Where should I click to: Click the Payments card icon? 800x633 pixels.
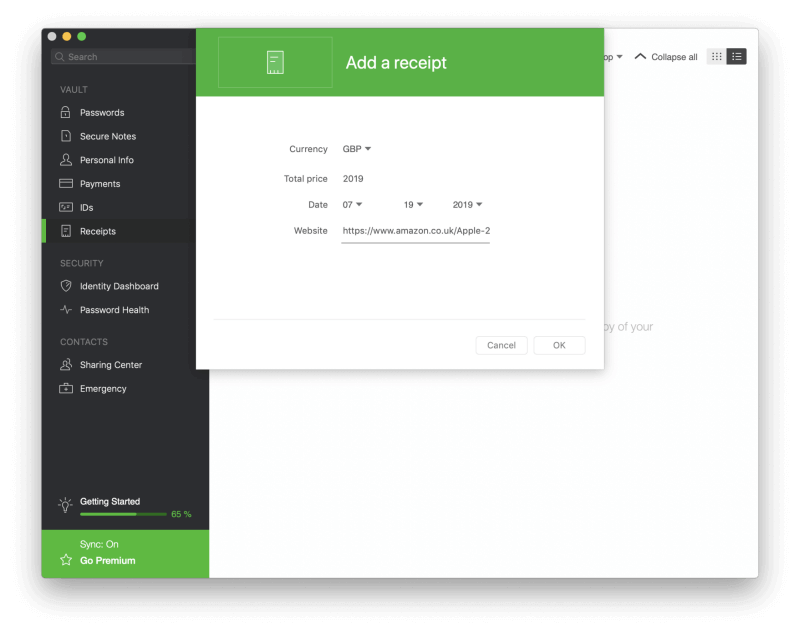[66, 184]
